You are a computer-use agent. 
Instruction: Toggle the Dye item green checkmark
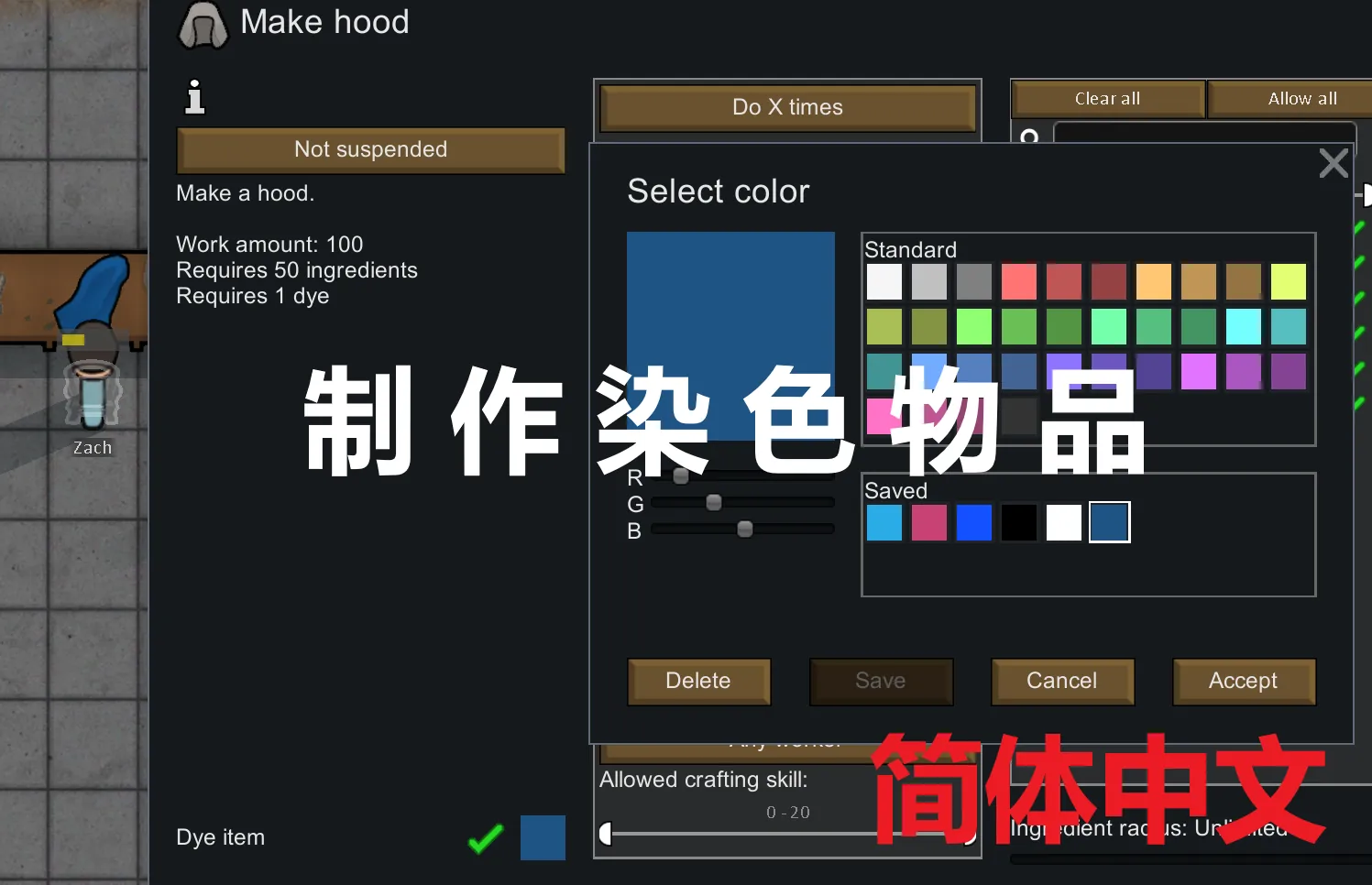[x=485, y=837]
